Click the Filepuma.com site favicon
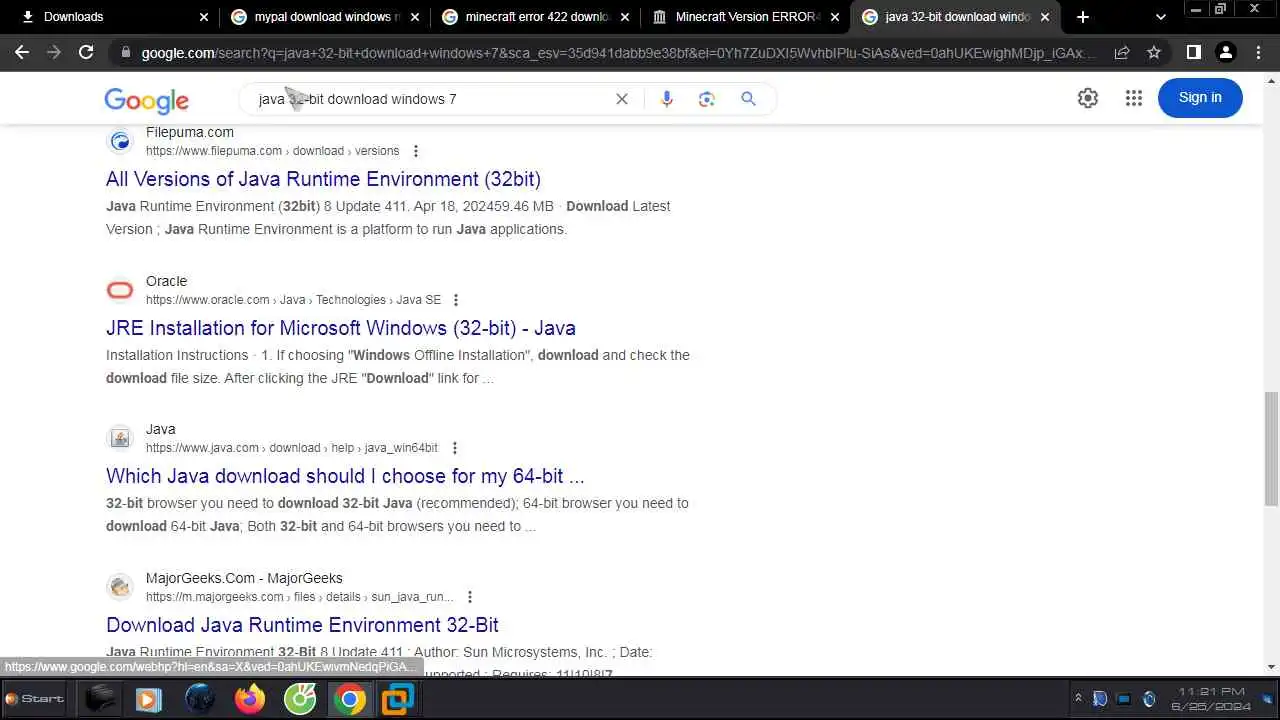The image size is (1280, 720). click(120, 141)
